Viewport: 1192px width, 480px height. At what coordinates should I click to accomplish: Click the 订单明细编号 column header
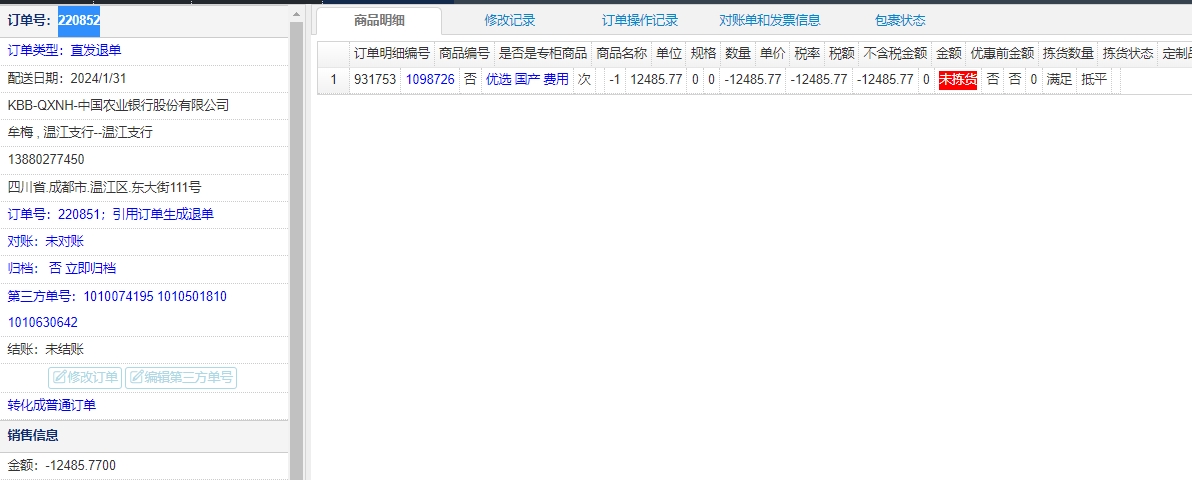[392, 54]
